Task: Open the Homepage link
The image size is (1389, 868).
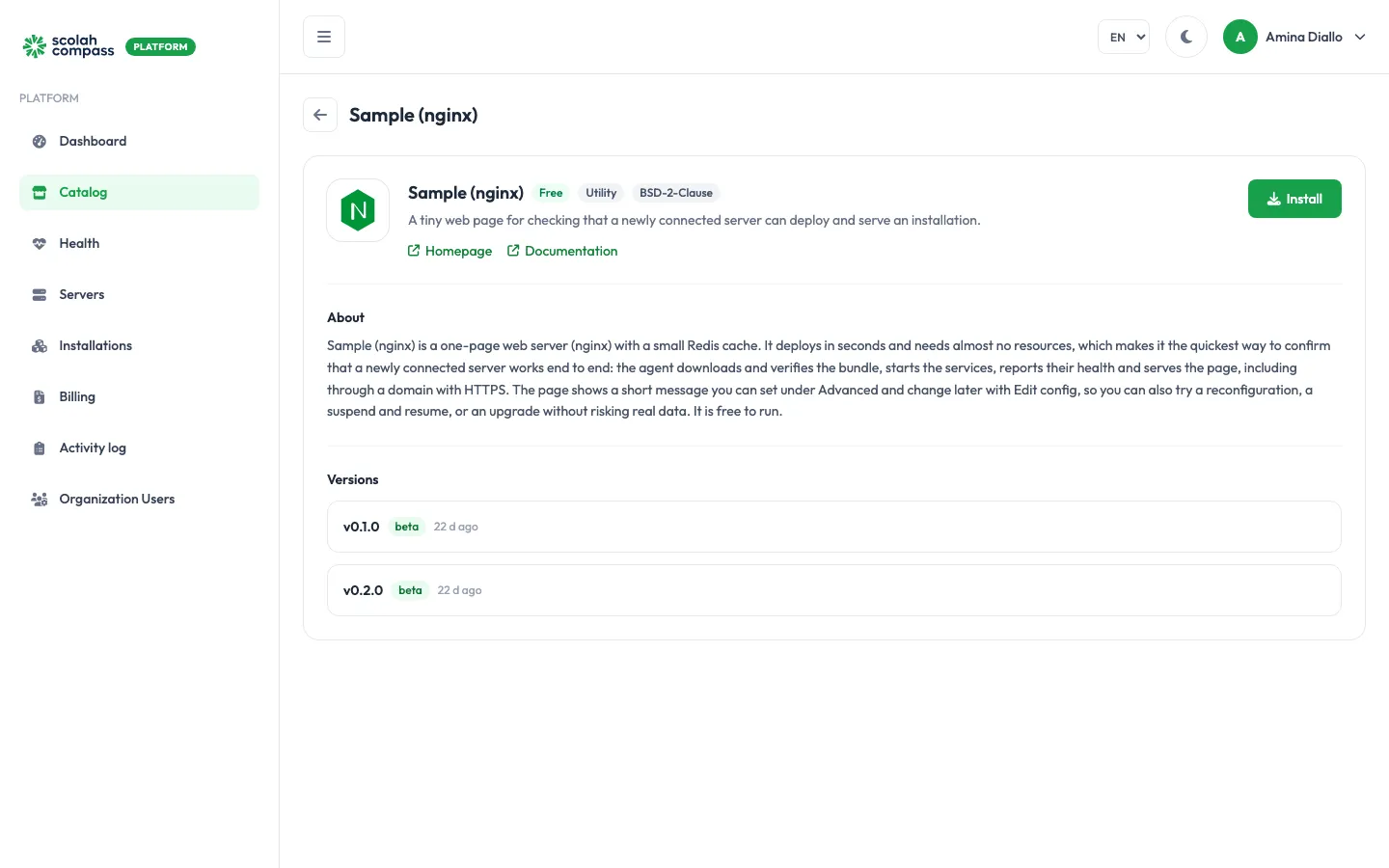Action: [449, 251]
